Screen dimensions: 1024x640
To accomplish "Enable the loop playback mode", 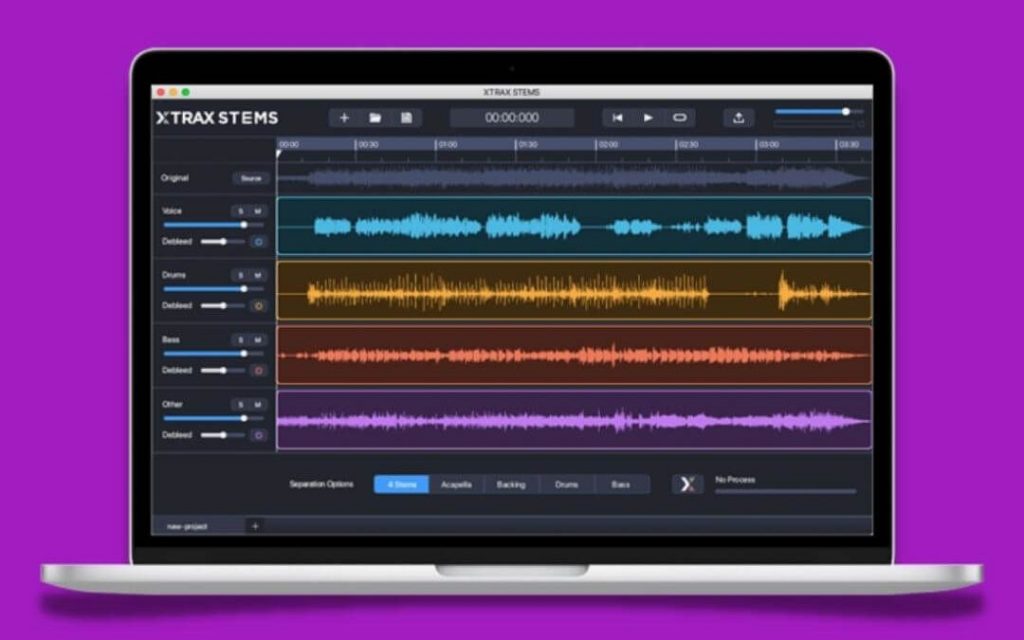I will [679, 117].
